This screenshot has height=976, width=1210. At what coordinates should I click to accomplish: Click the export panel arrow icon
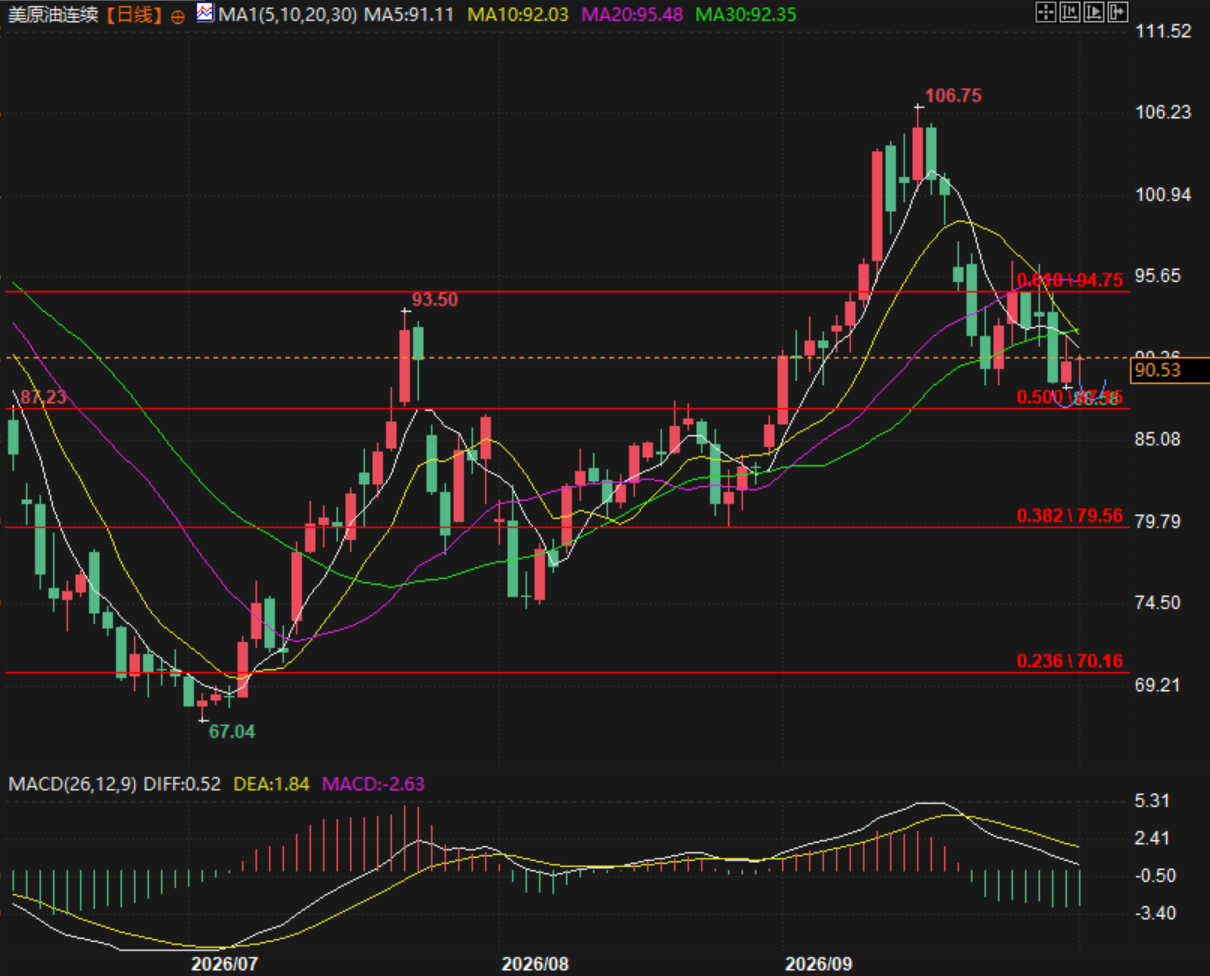pos(1118,13)
